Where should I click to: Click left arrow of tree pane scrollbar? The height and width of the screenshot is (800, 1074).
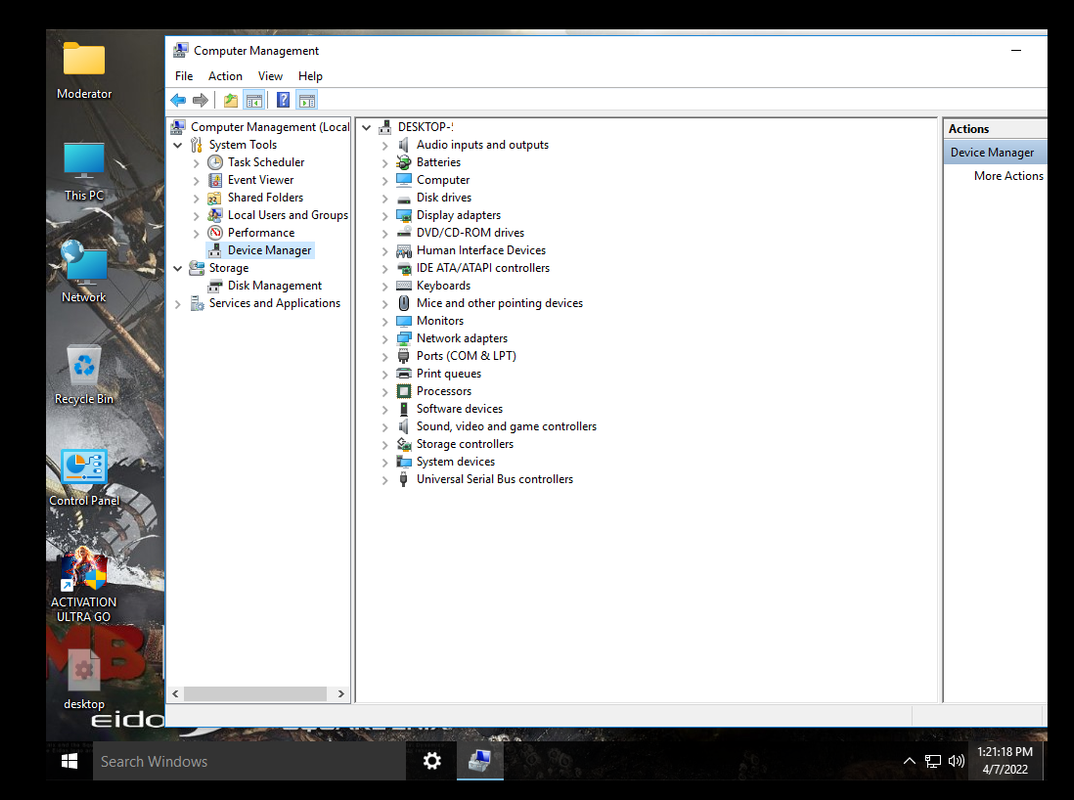pyautogui.click(x=175, y=694)
